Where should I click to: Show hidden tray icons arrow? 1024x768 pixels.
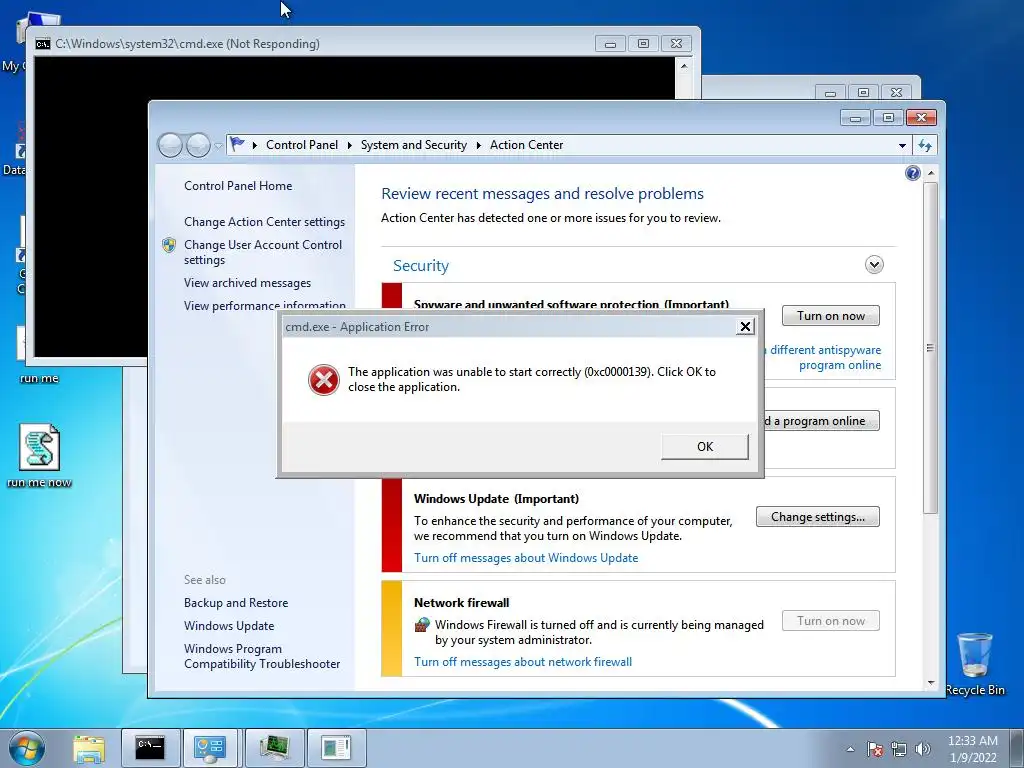pos(850,749)
